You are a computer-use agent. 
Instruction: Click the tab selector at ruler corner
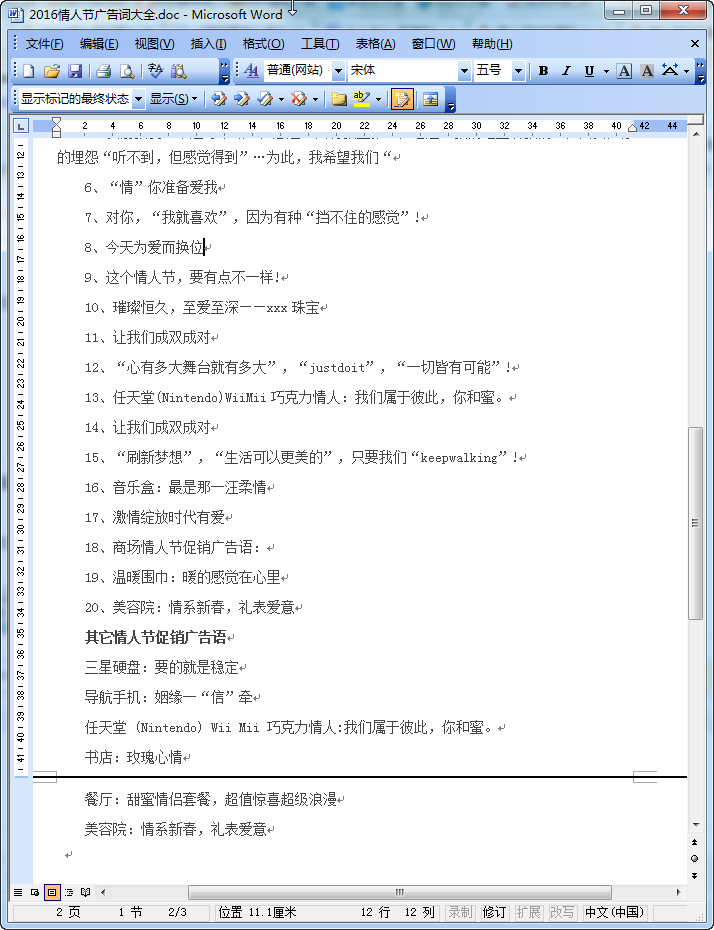21,126
